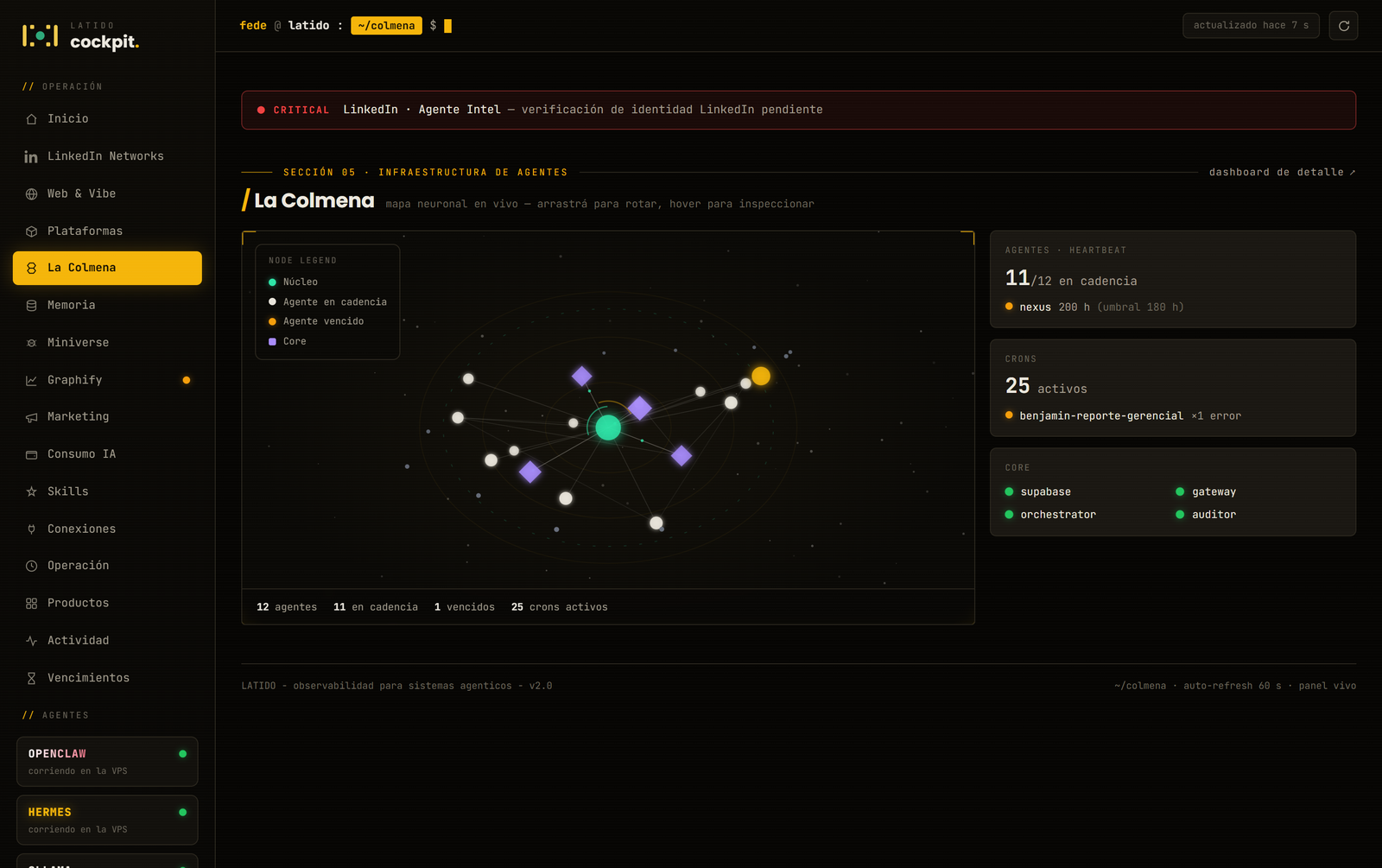Click the Agentes Heartbeat card
This screenshot has width=1382, height=868.
click(1173, 279)
